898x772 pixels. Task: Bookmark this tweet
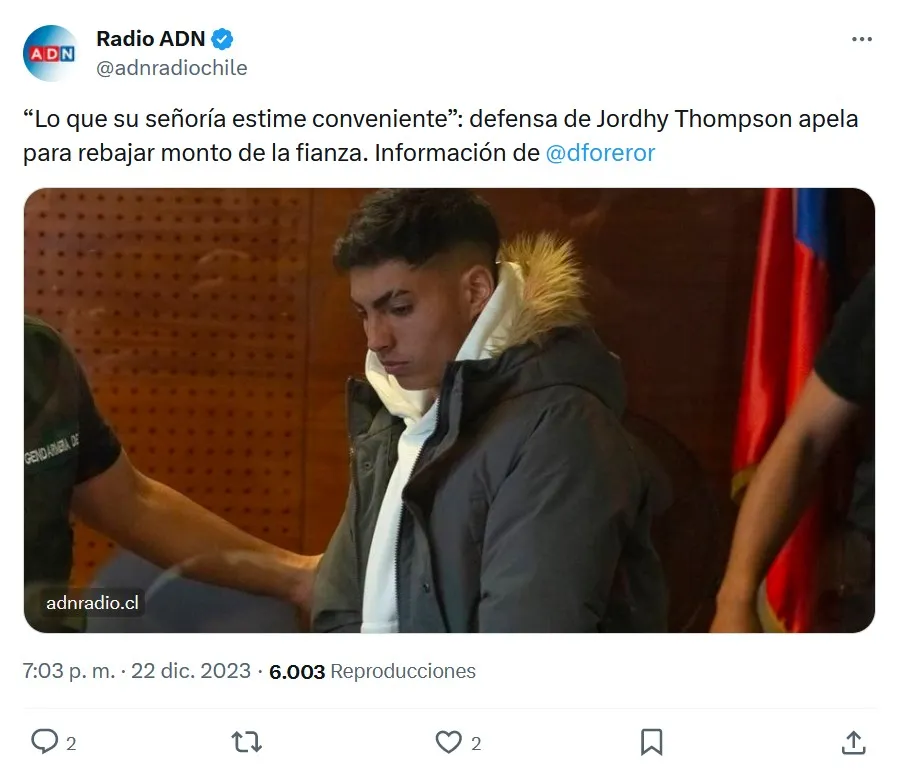pyautogui.click(x=651, y=742)
